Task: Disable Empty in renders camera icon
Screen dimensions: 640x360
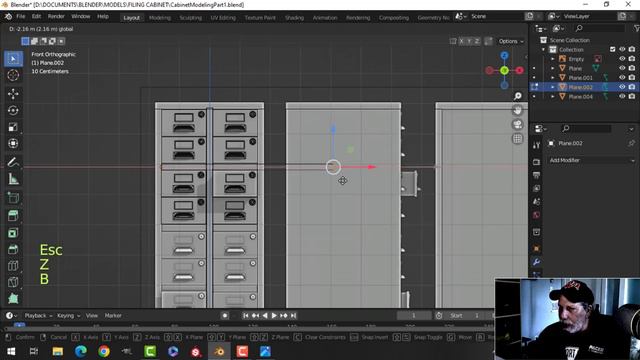Action: [x=632, y=59]
